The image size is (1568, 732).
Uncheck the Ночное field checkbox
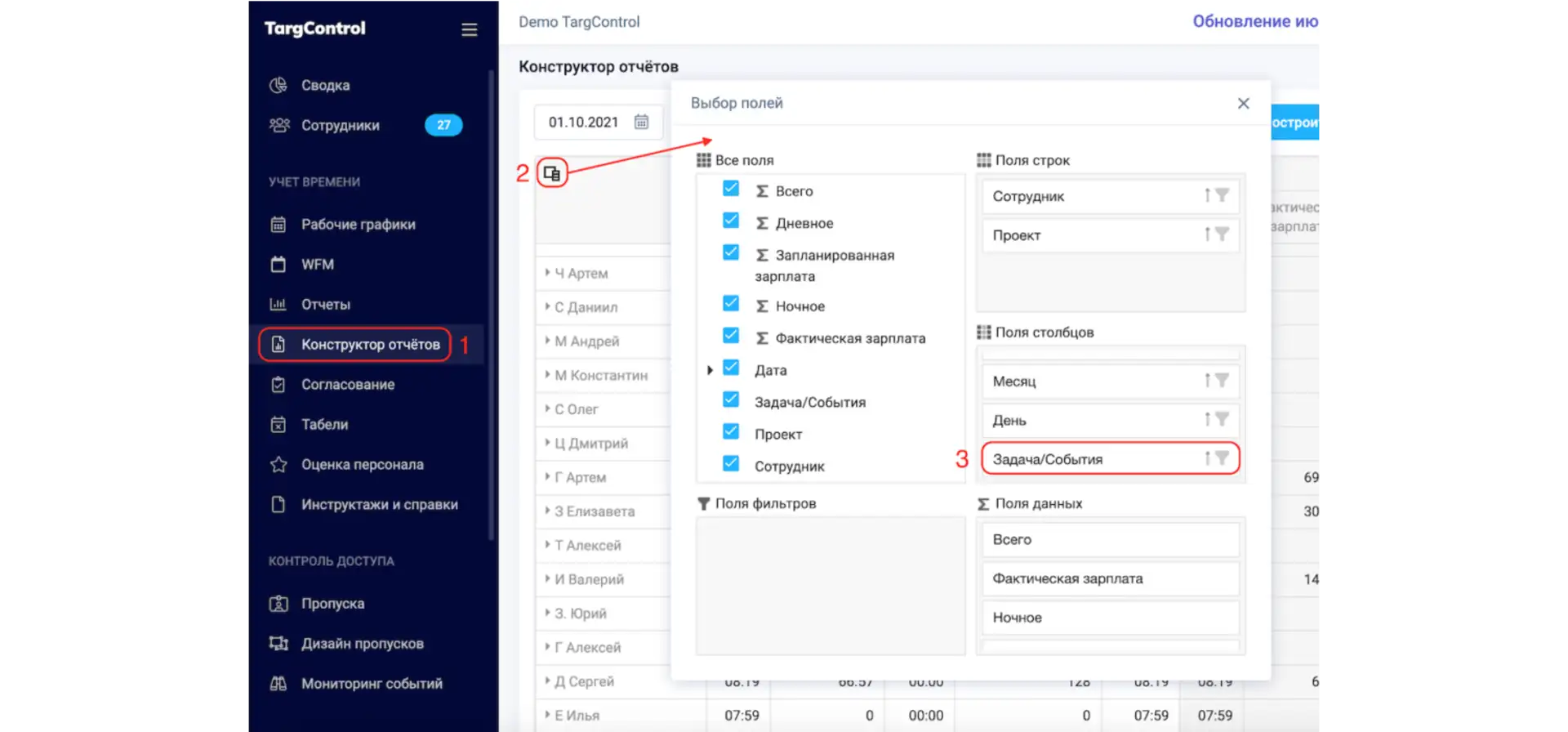tap(731, 304)
